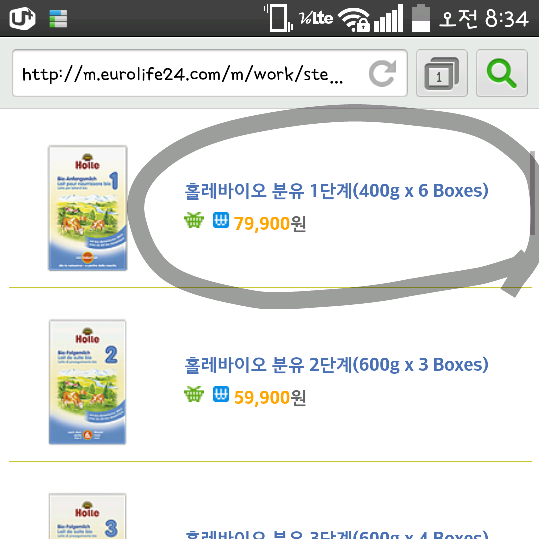This screenshot has height=539, width=539.
Task: Click the page scrollbar on right edge
Action: click(x=532, y=193)
